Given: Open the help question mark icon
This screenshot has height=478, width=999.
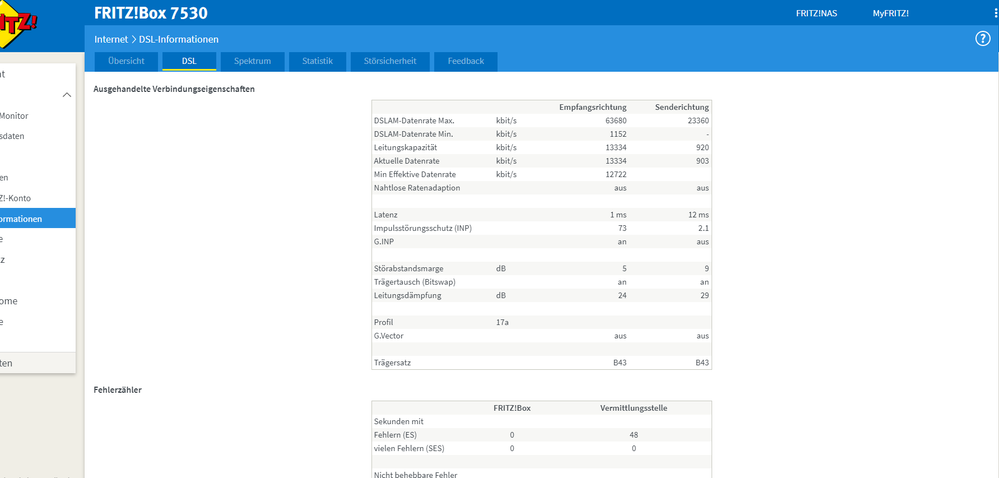Looking at the screenshot, I should click(982, 39).
